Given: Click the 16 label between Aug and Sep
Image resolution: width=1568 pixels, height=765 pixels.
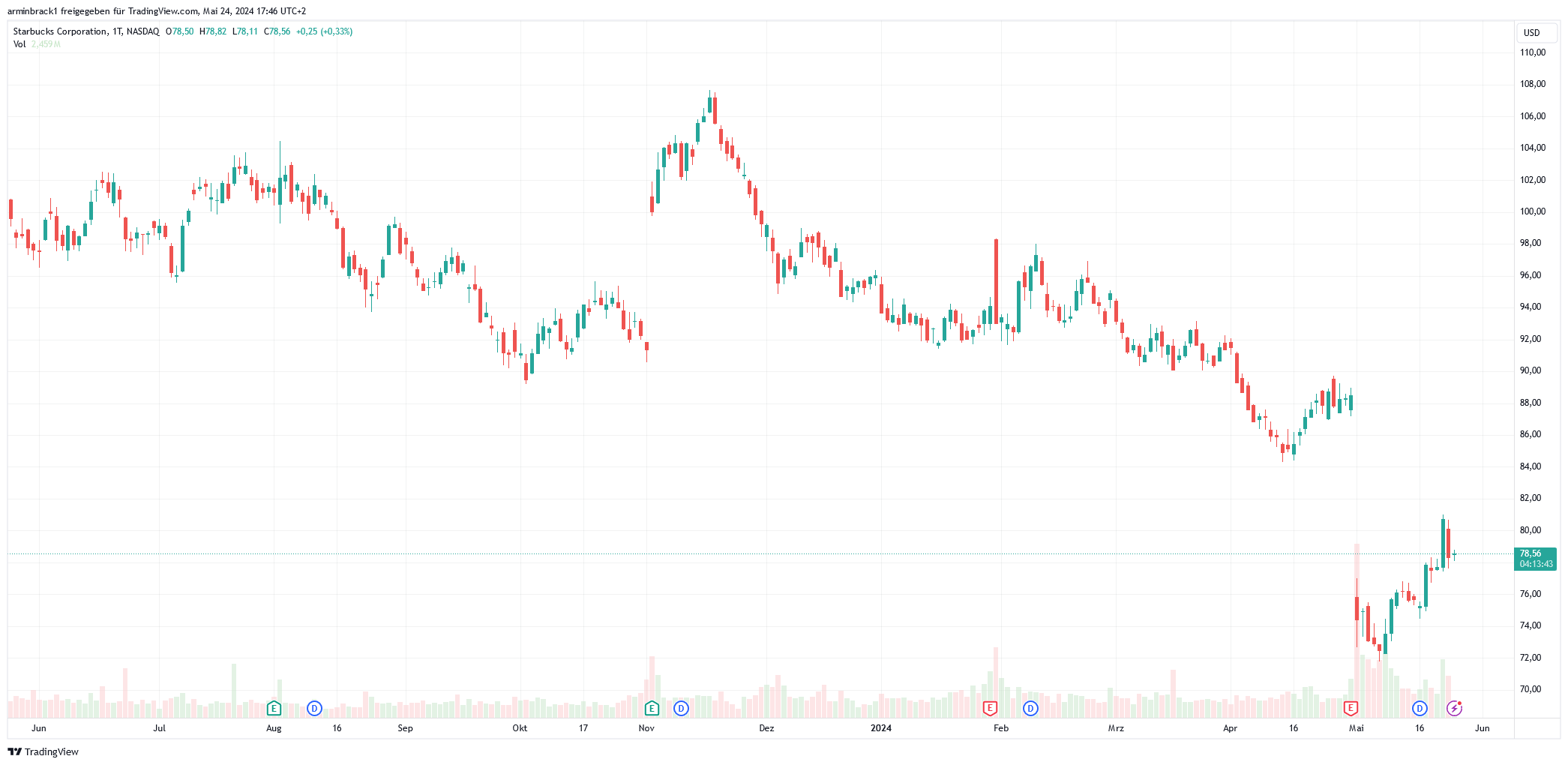Looking at the screenshot, I should [337, 728].
